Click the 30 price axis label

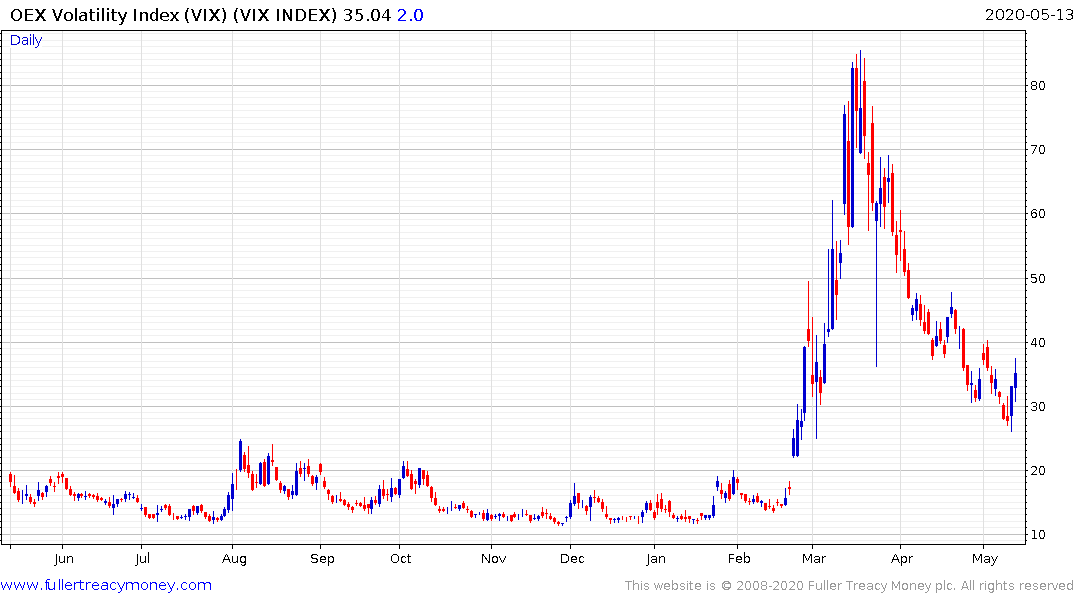point(1038,407)
